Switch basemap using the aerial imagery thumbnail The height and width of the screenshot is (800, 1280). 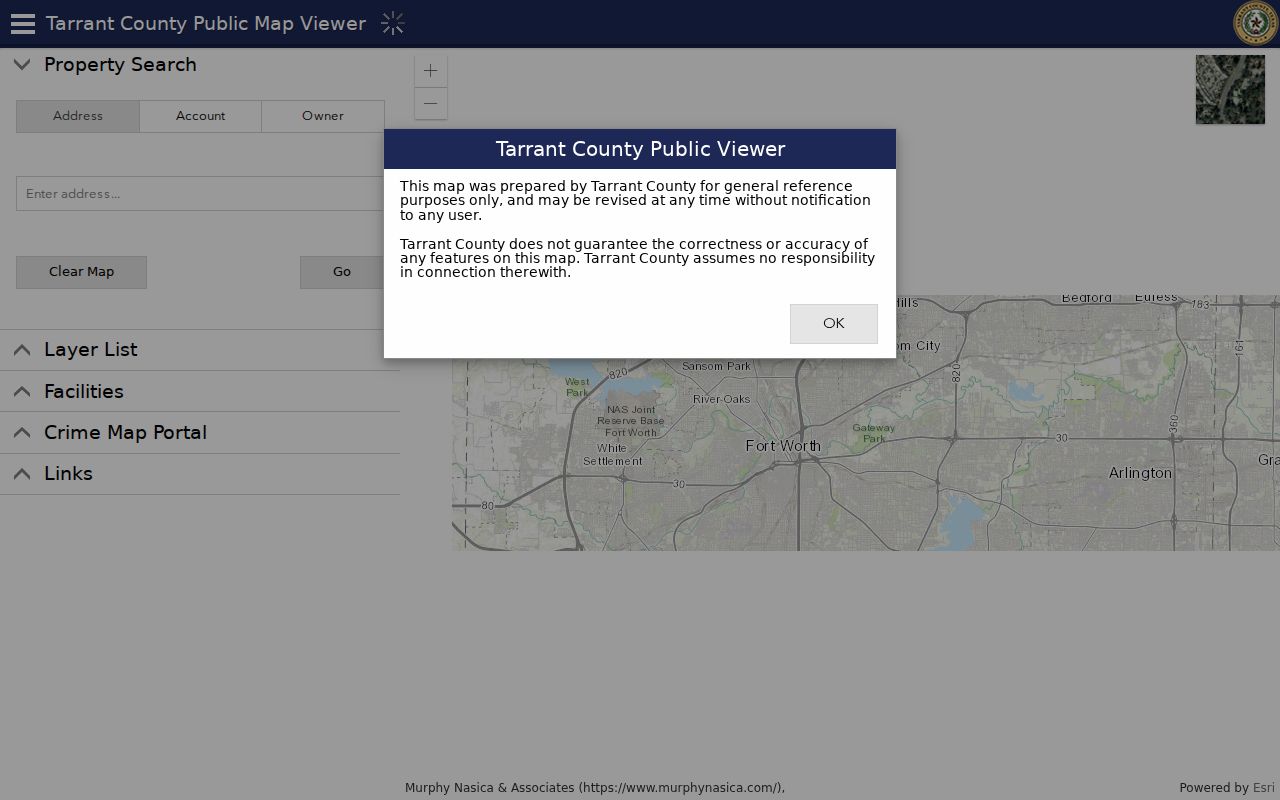[x=1230, y=90]
